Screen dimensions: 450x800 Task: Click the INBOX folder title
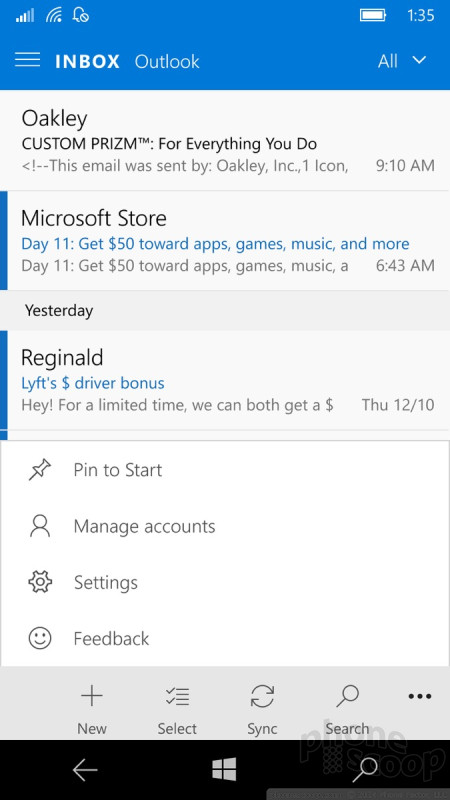(87, 62)
